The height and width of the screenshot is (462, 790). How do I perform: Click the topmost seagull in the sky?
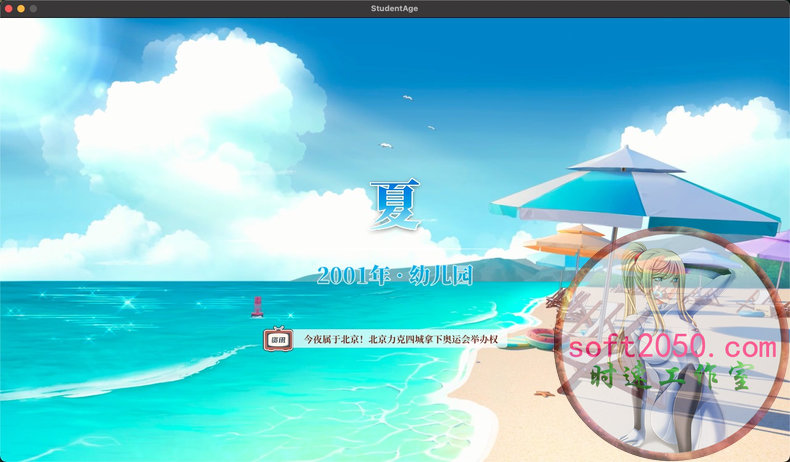pos(408,98)
